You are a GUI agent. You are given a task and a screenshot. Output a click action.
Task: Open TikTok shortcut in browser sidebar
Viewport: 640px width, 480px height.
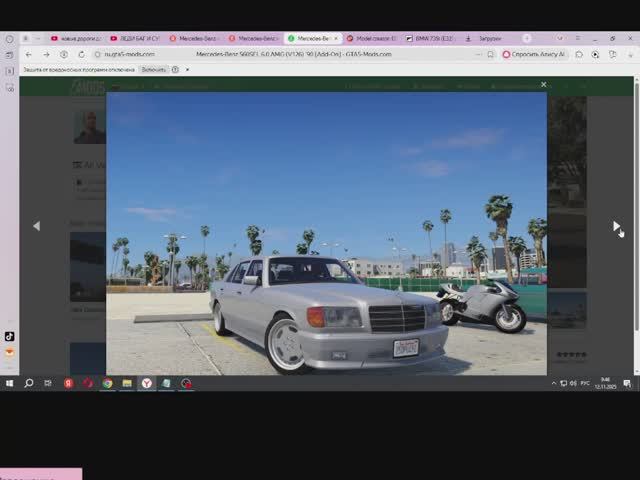point(9,336)
